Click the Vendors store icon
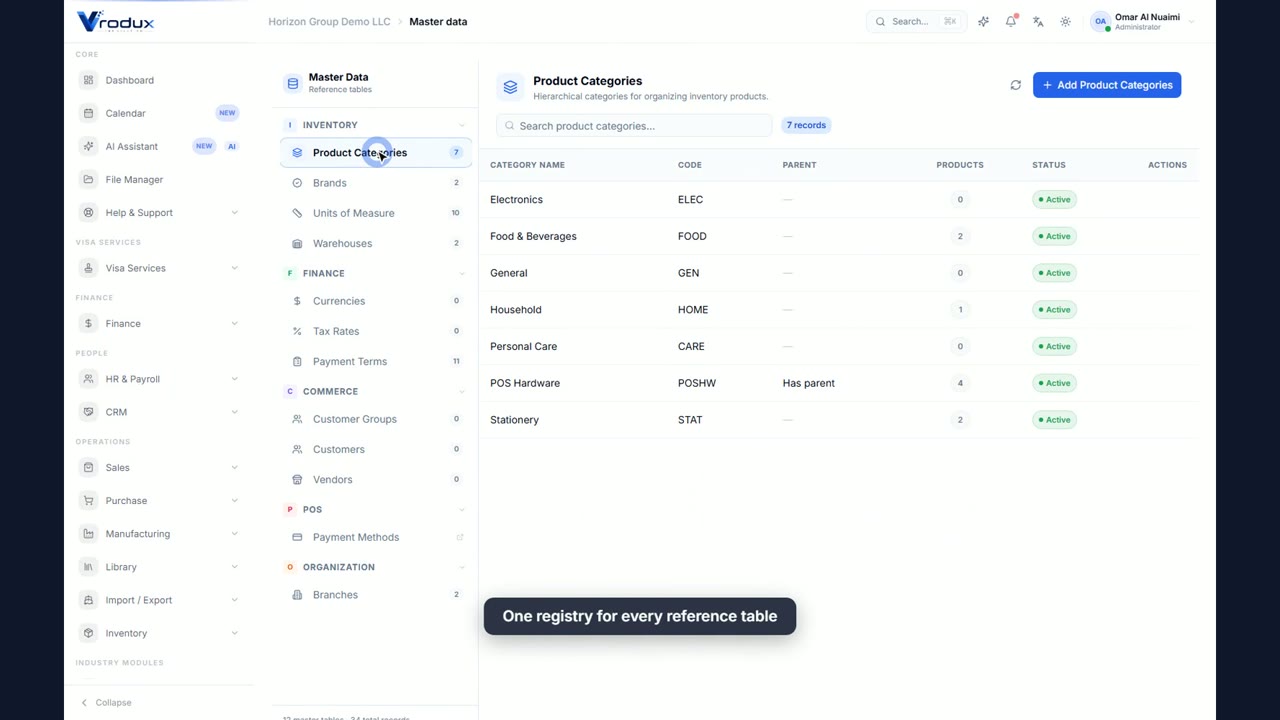The width and height of the screenshot is (1280, 720). pyautogui.click(x=297, y=479)
